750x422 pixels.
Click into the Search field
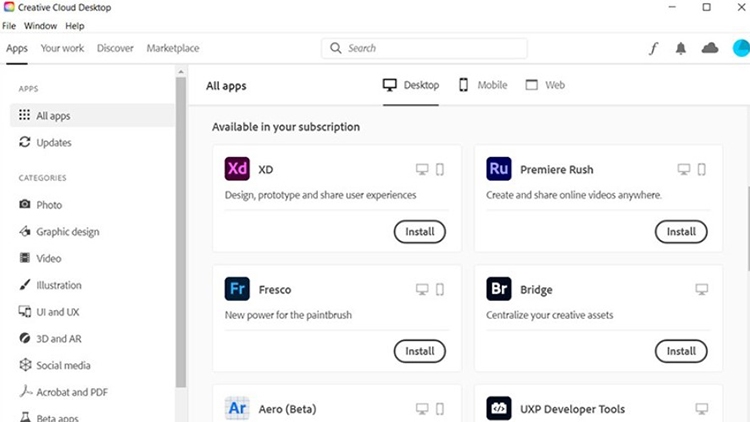pos(424,48)
